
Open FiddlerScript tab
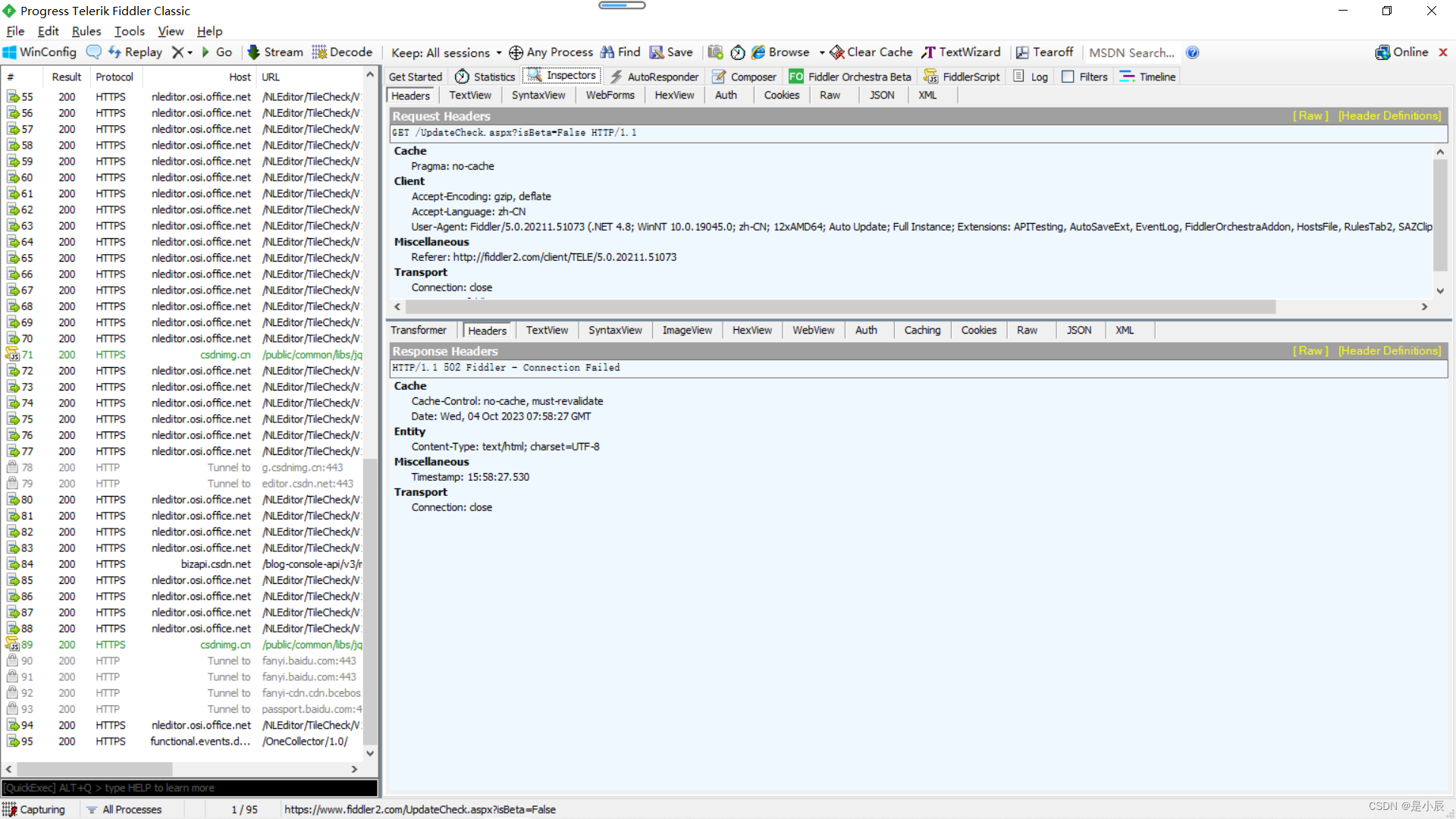[962, 77]
